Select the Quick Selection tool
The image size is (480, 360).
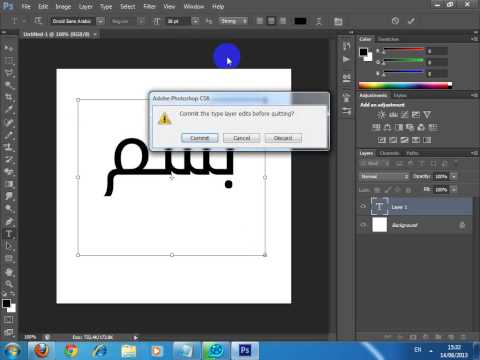click(9, 85)
